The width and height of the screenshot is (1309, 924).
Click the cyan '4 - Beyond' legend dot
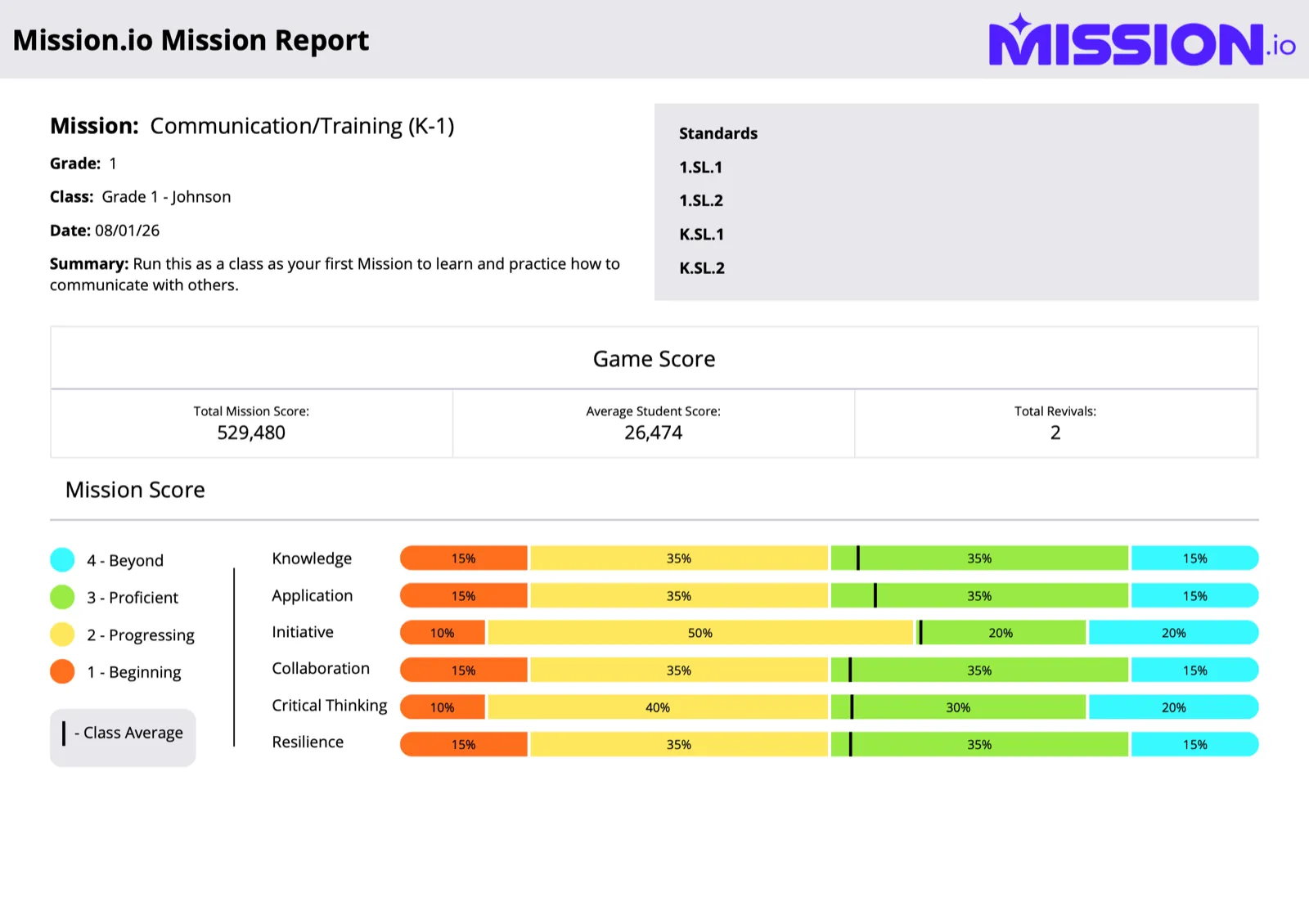(x=62, y=560)
